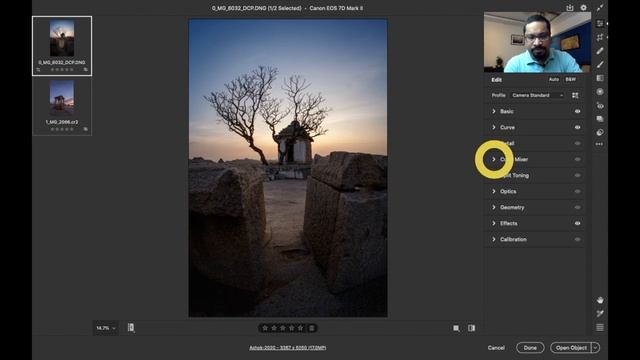Toggle full screen mode icon
This screenshot has height=360, width=640.
click(x=600, y=8)
